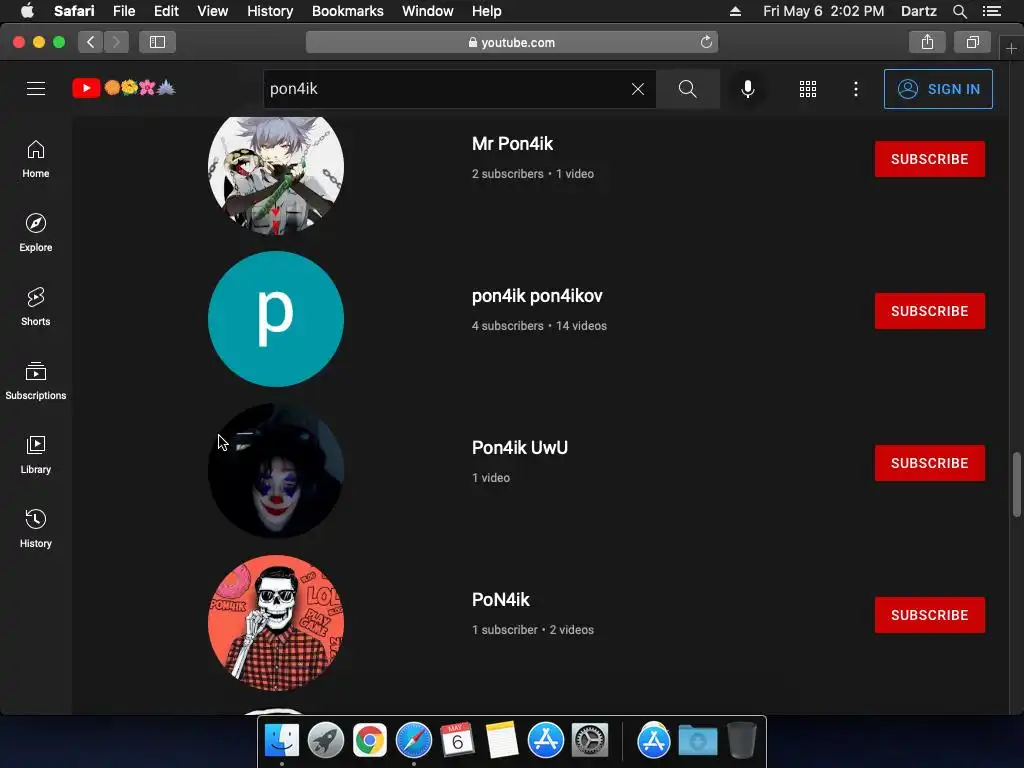Open System Preferences from the Dock

[x=590, y=741]
